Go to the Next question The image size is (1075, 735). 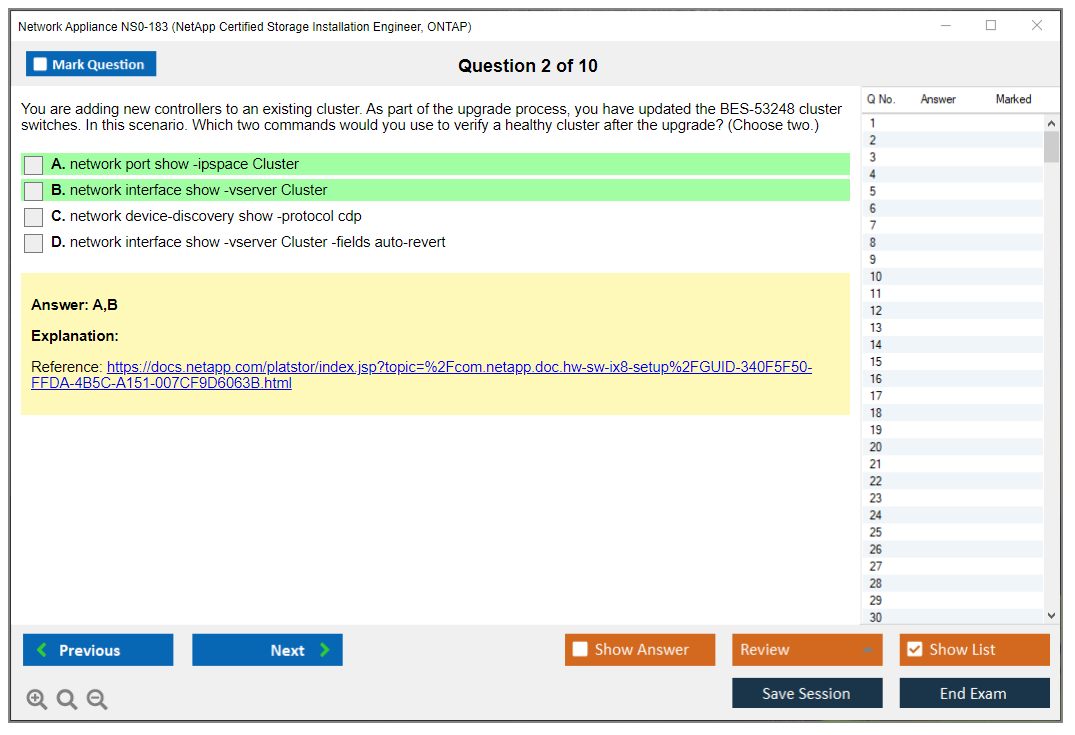coord(267,650)
